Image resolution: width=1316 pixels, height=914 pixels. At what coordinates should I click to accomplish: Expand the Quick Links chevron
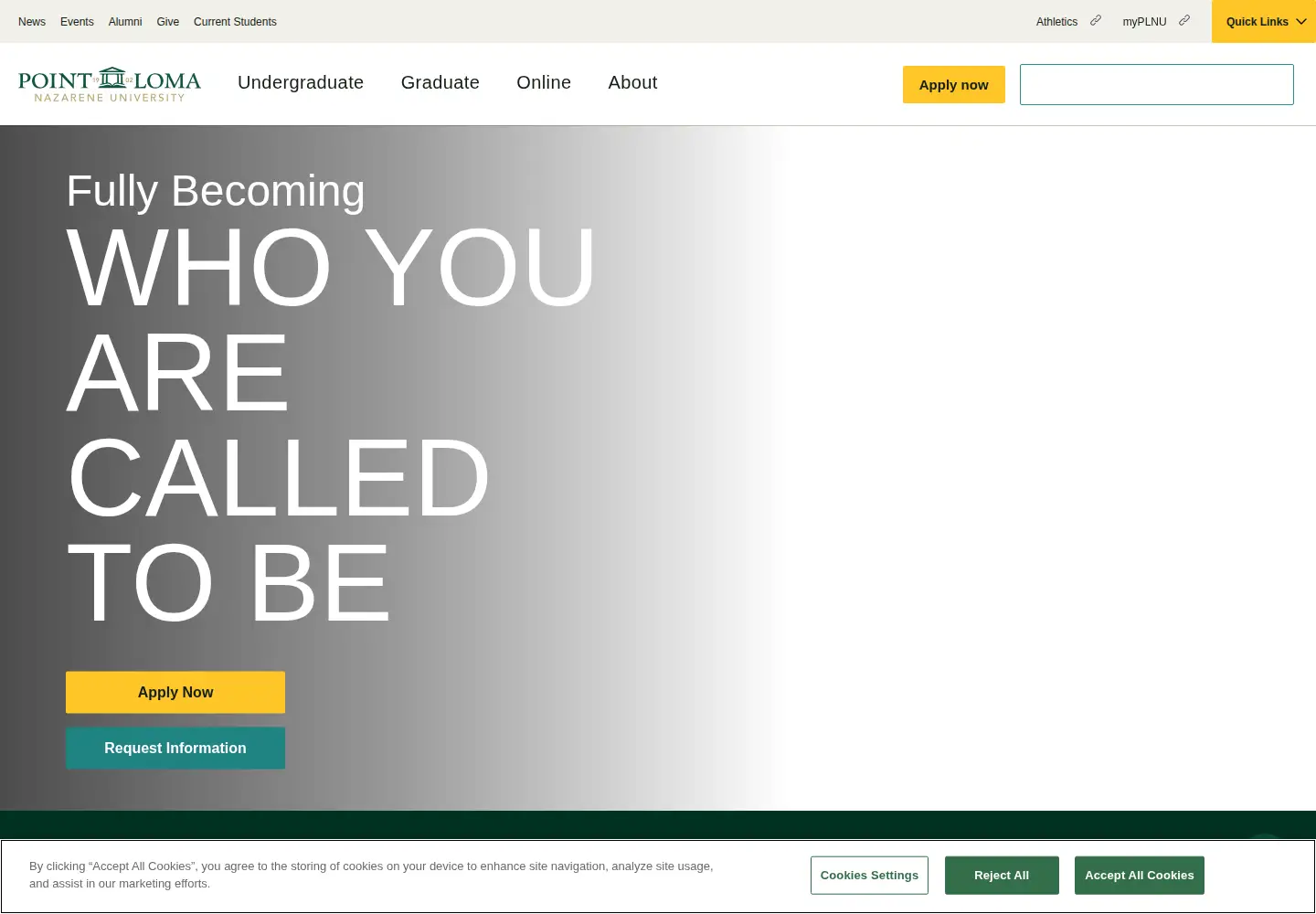1301,21
